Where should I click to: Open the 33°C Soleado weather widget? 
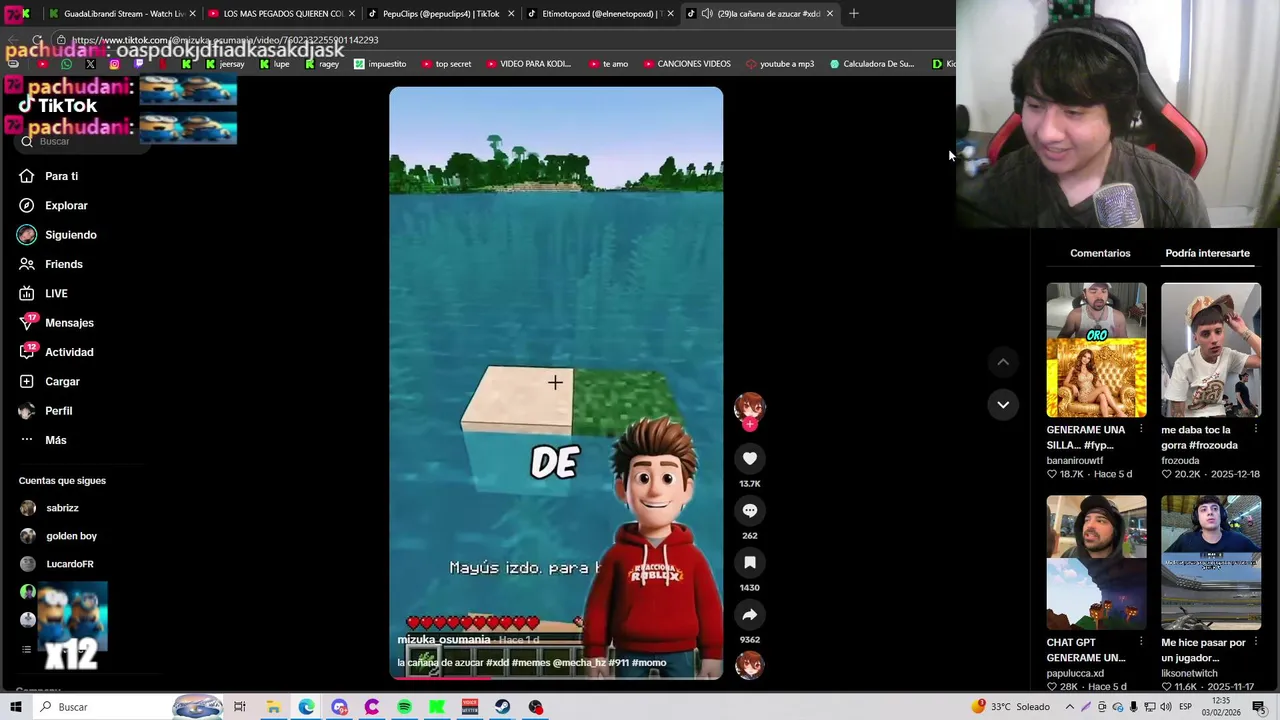(1011, 707)
